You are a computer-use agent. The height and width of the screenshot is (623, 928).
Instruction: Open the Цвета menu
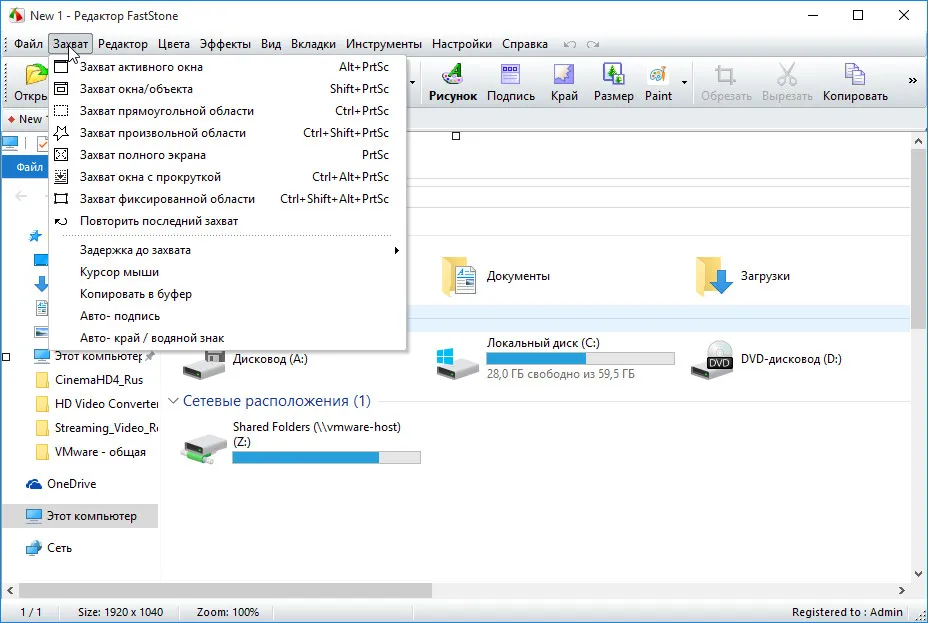tap(173, 44)
